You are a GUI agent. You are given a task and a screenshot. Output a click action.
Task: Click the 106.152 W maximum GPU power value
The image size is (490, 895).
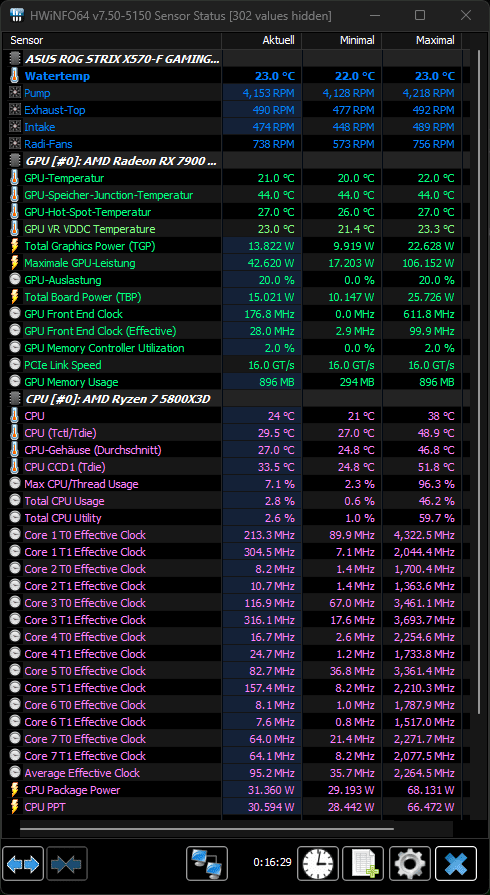(427, 263)
